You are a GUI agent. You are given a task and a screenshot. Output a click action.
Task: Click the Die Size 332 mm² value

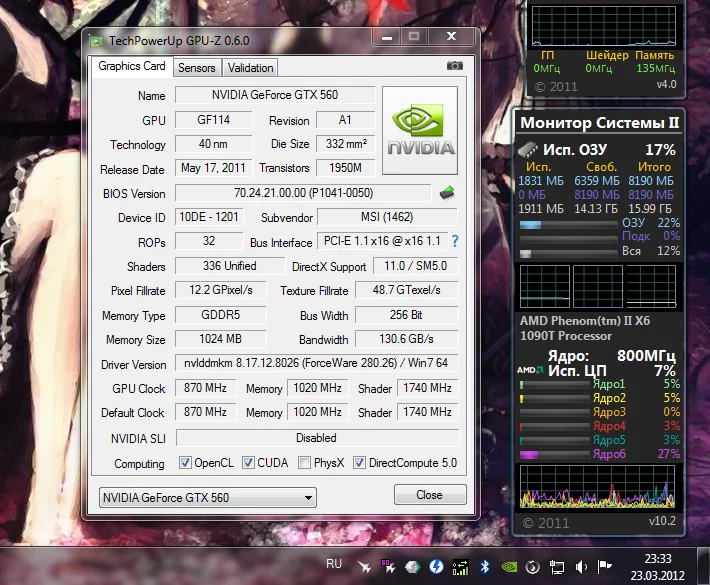click(345, 144)
